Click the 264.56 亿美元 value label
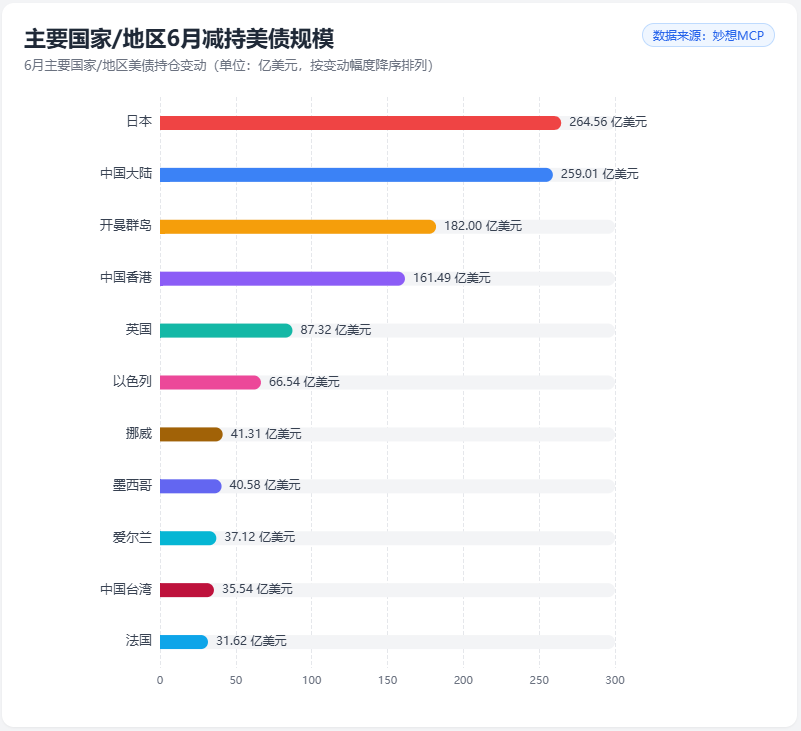Image resolution: width=801 pixels, height=731 pixels. [x=608, y=122]
